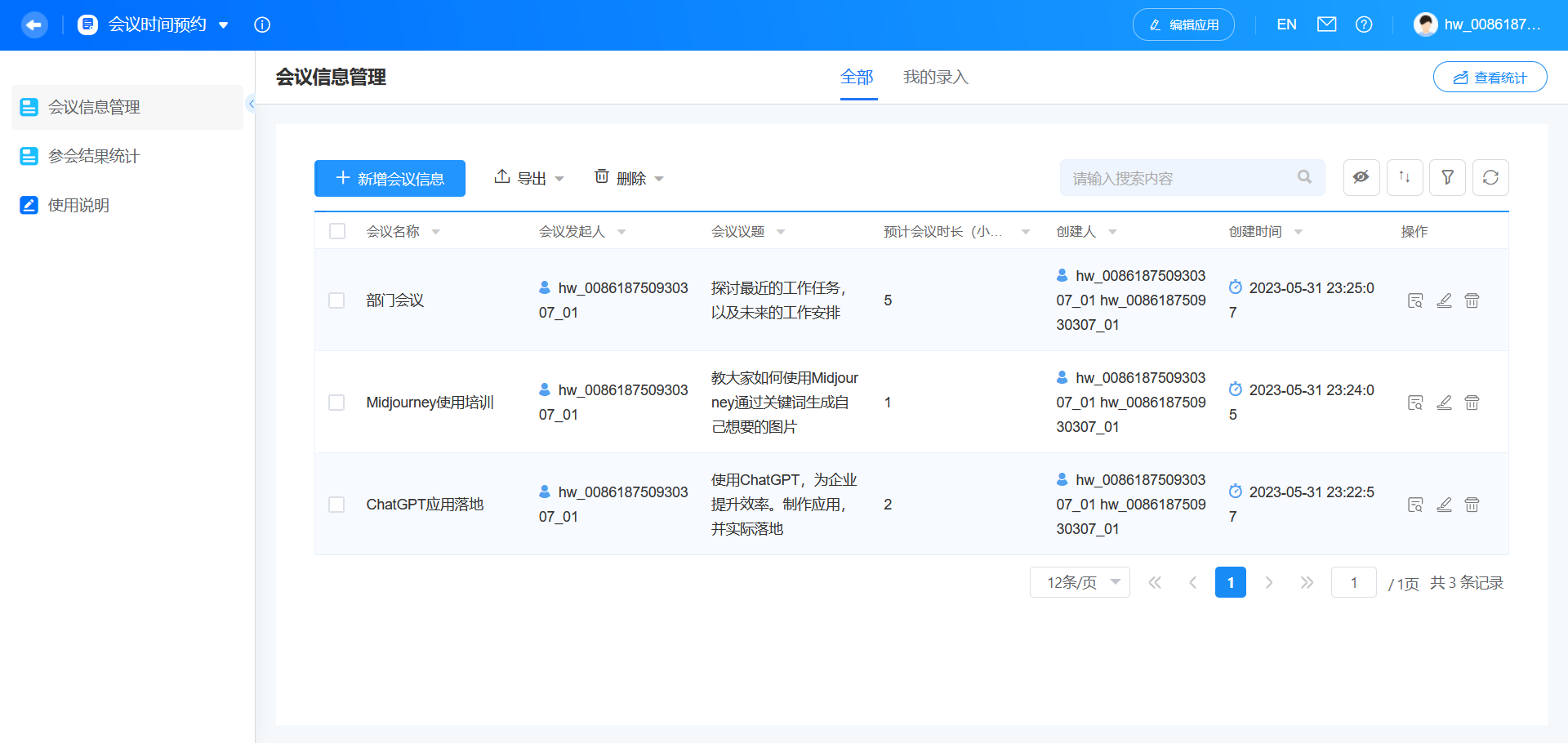Screen dimensions: 1568x743
Task: Edit the Midjourney使用培训 meeting entry
Action: (1444, 403)
